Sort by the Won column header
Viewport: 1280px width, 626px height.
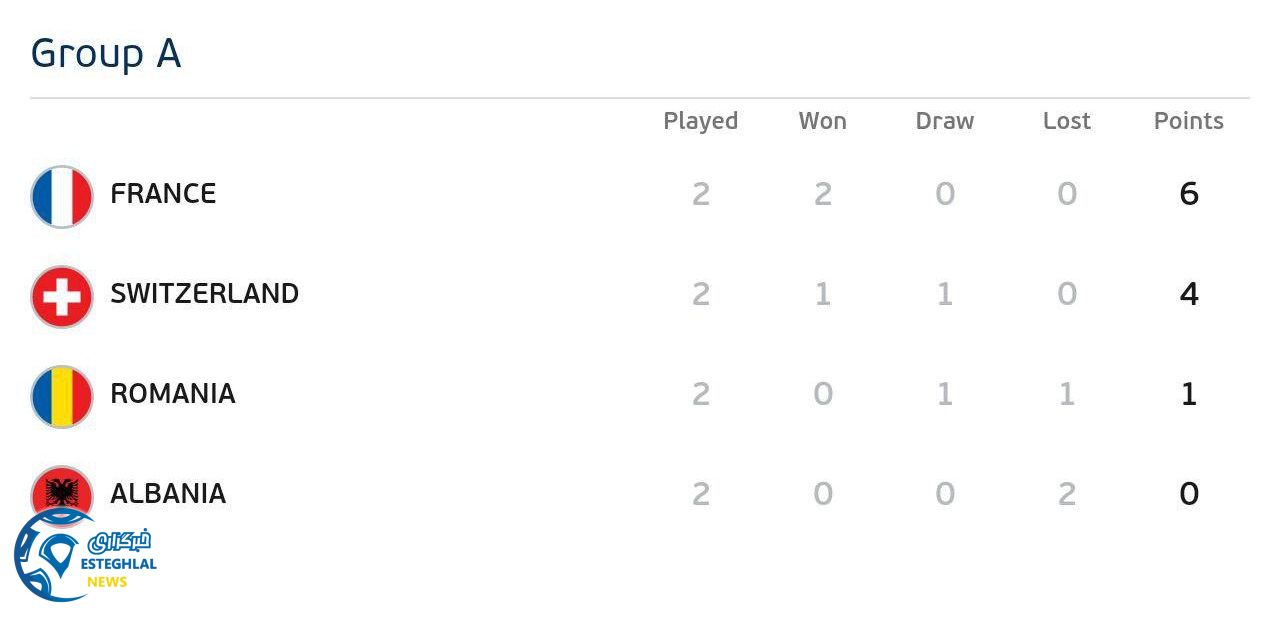click(x=822, y=121)
